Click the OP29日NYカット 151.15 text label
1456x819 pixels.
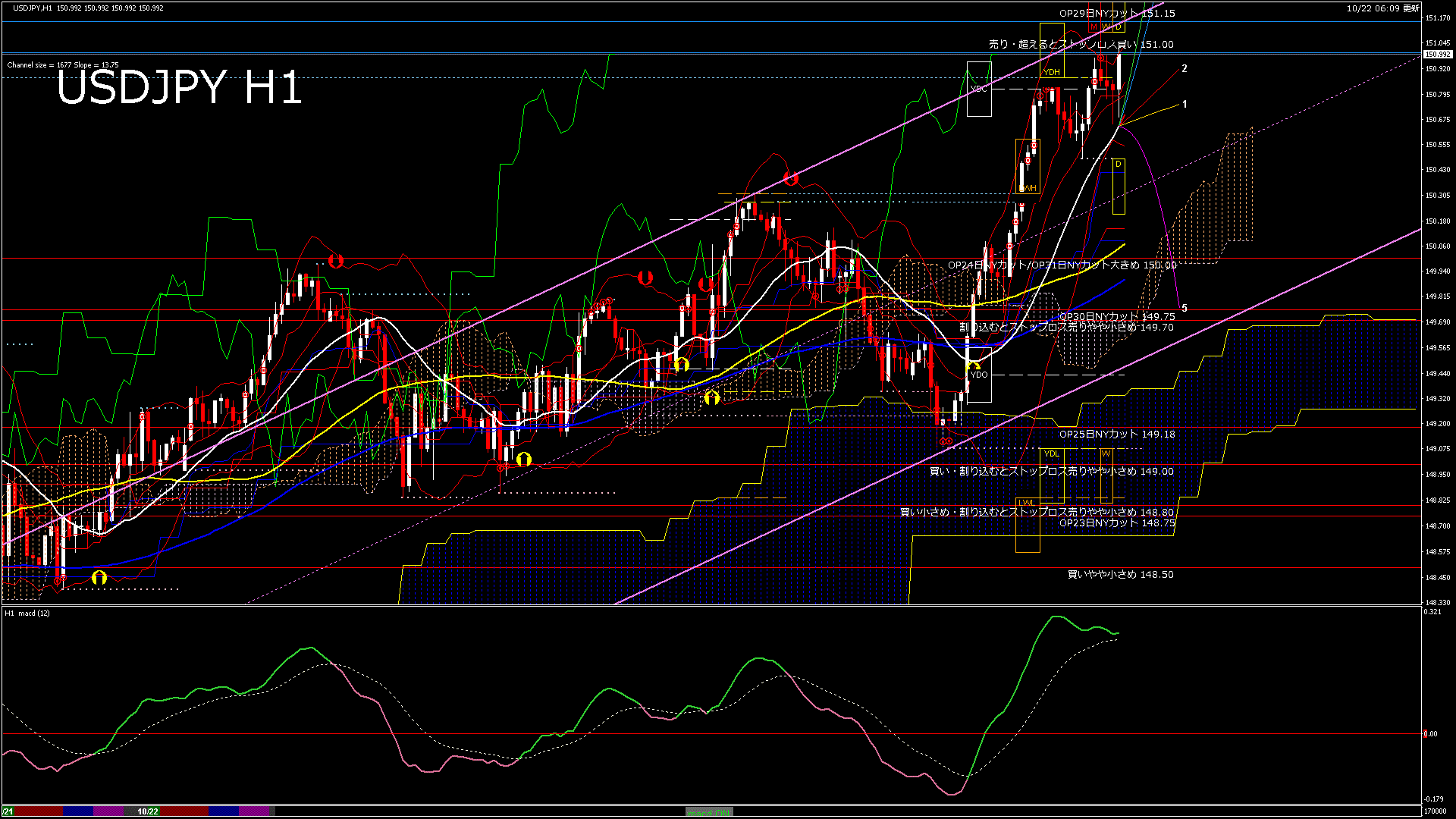[1117, 13]
